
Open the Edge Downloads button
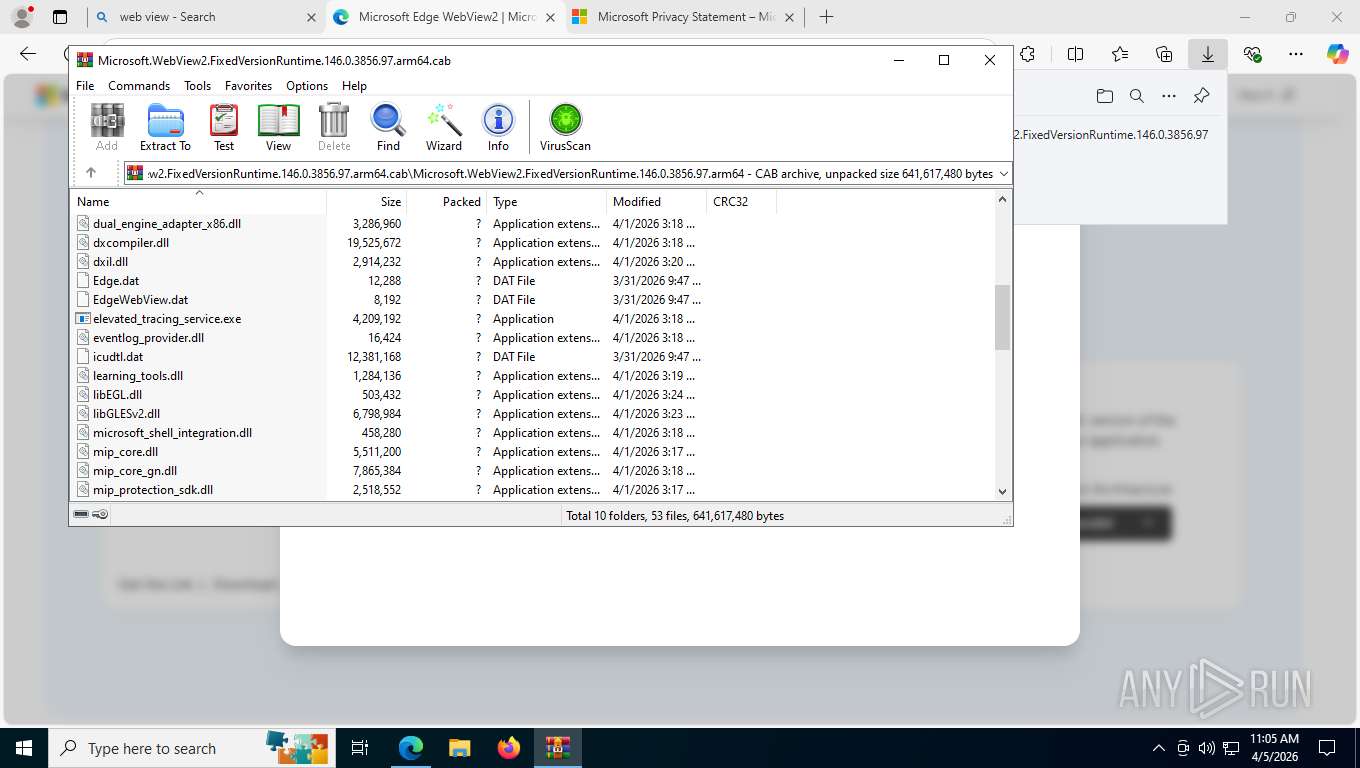tap(1208, 55)
